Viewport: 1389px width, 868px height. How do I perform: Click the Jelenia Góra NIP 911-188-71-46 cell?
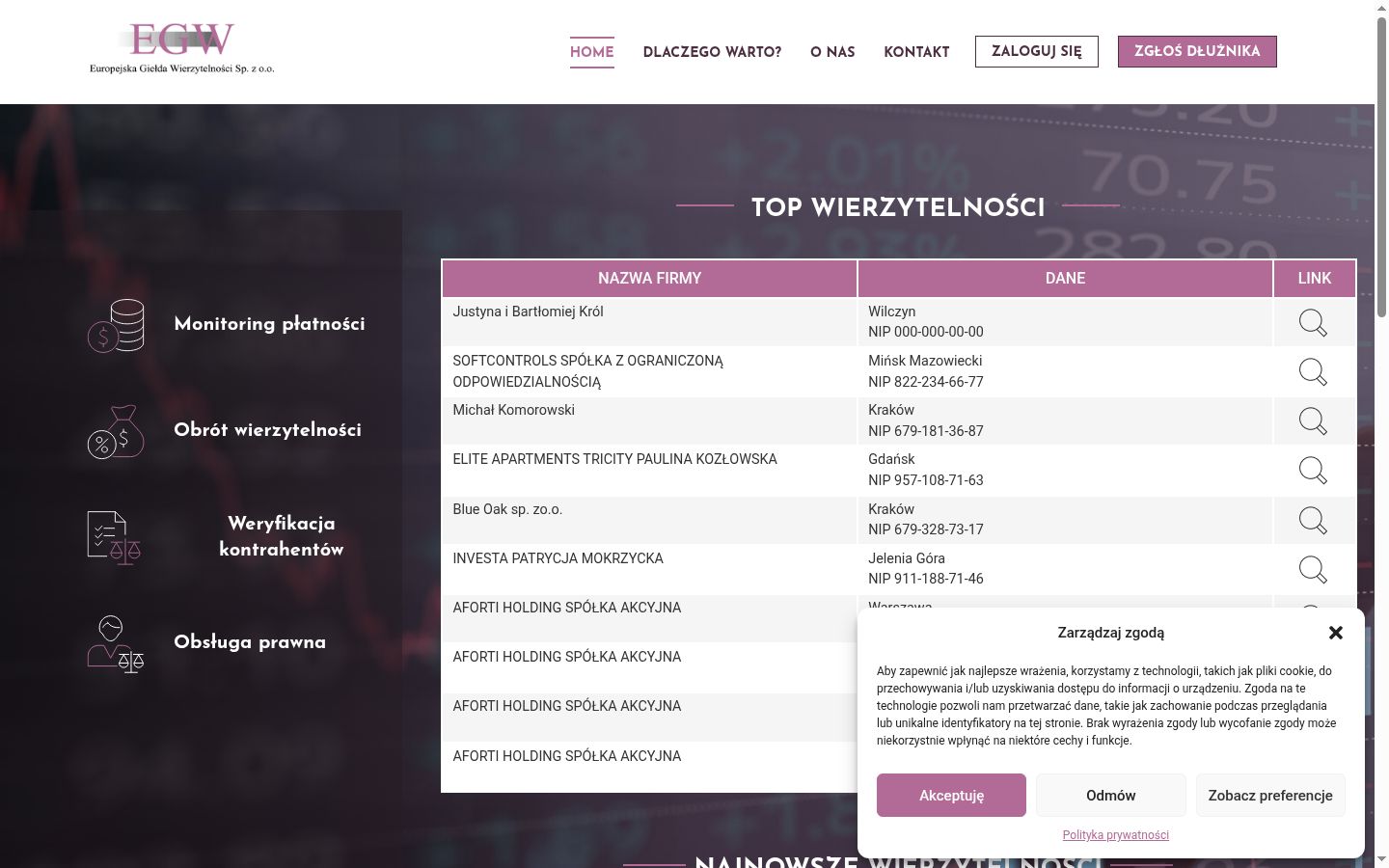point(1065,569)
